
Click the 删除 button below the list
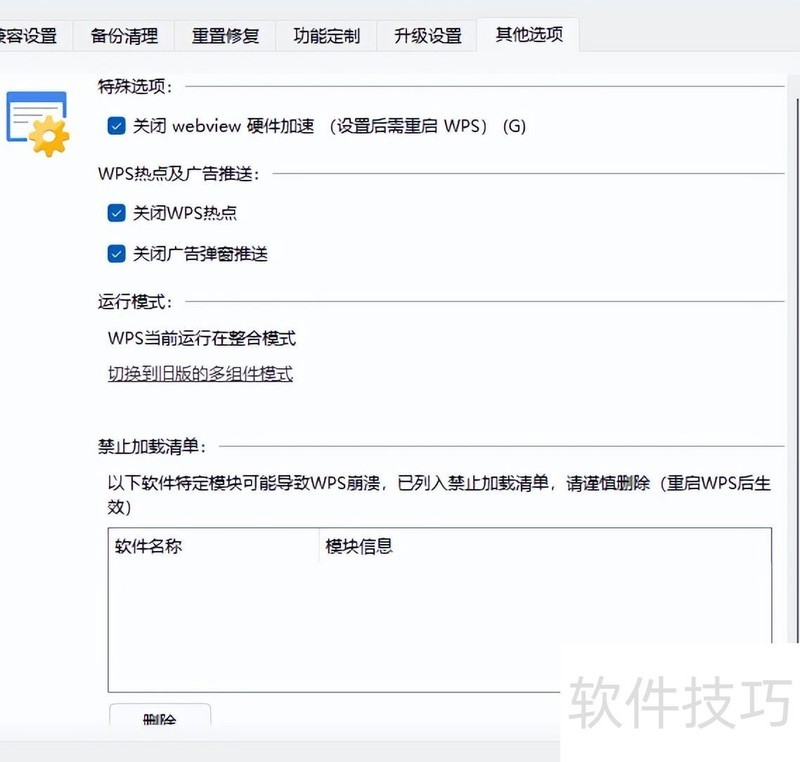(160, 715)
